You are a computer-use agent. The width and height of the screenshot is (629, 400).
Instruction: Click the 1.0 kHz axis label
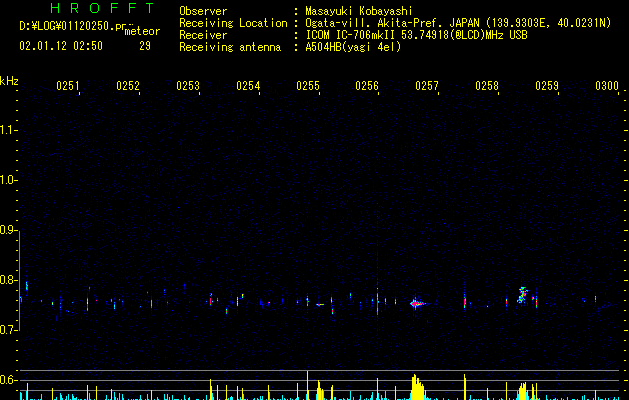tap(8, 180)
